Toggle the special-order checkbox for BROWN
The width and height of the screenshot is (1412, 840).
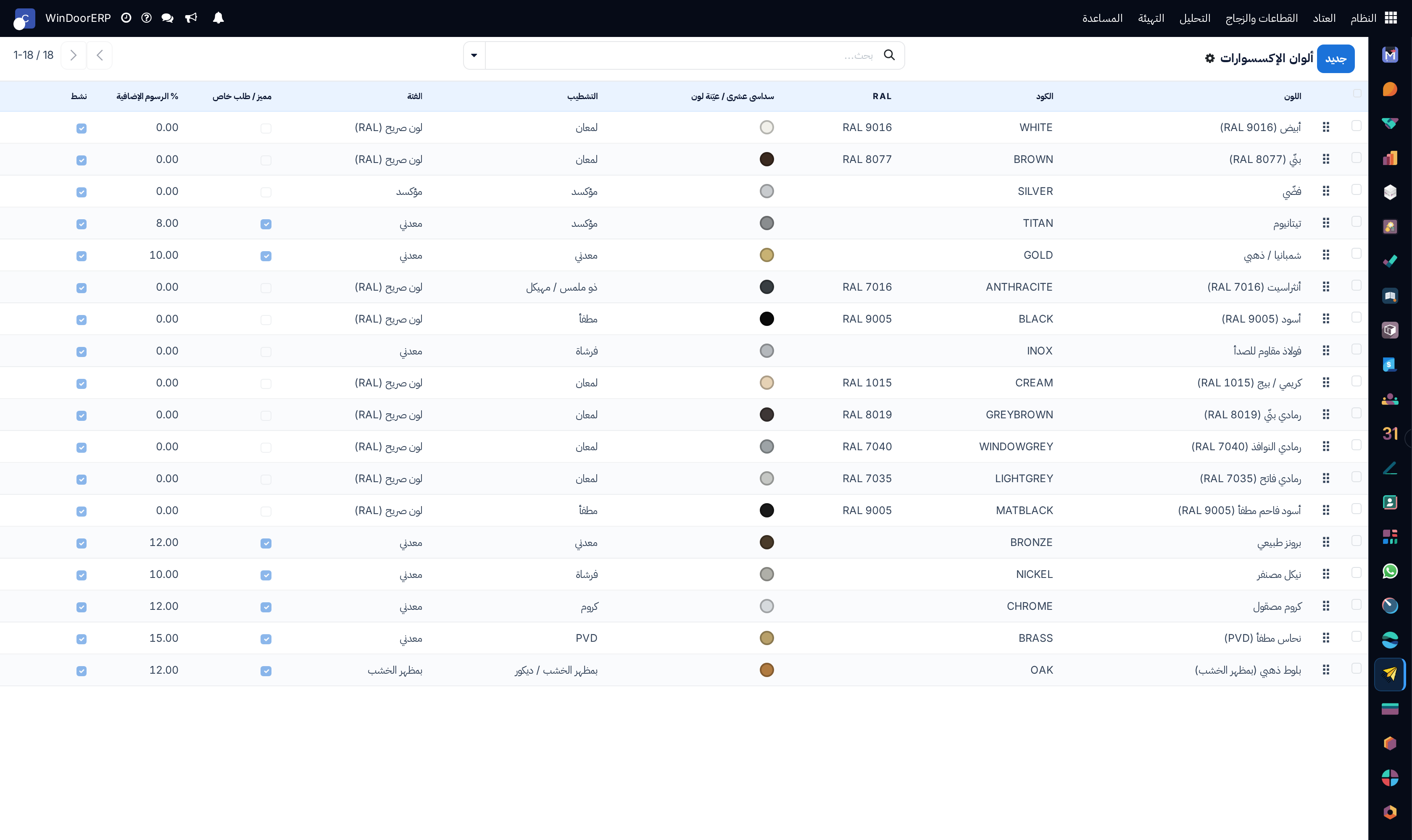[x=266, y=160]
